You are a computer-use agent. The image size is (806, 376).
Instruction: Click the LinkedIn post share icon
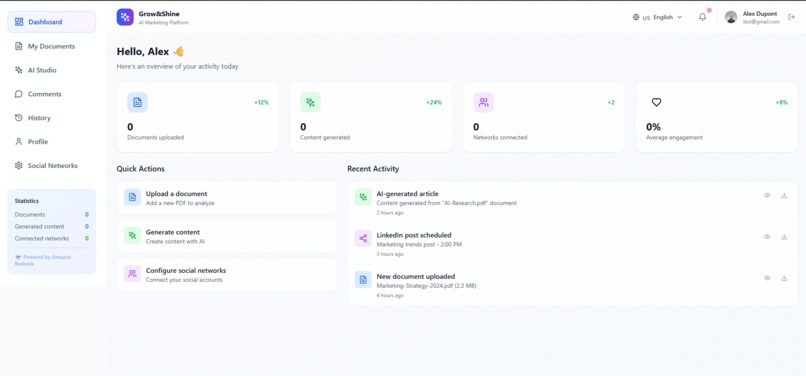pyautogui.click(x=363, y=238)
